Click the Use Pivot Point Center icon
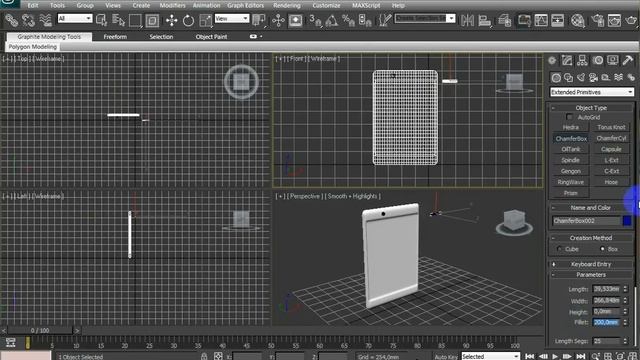Image resolution: width=640 pixels, height=360 pixels. pyautogui.click(x=259, y=20)
